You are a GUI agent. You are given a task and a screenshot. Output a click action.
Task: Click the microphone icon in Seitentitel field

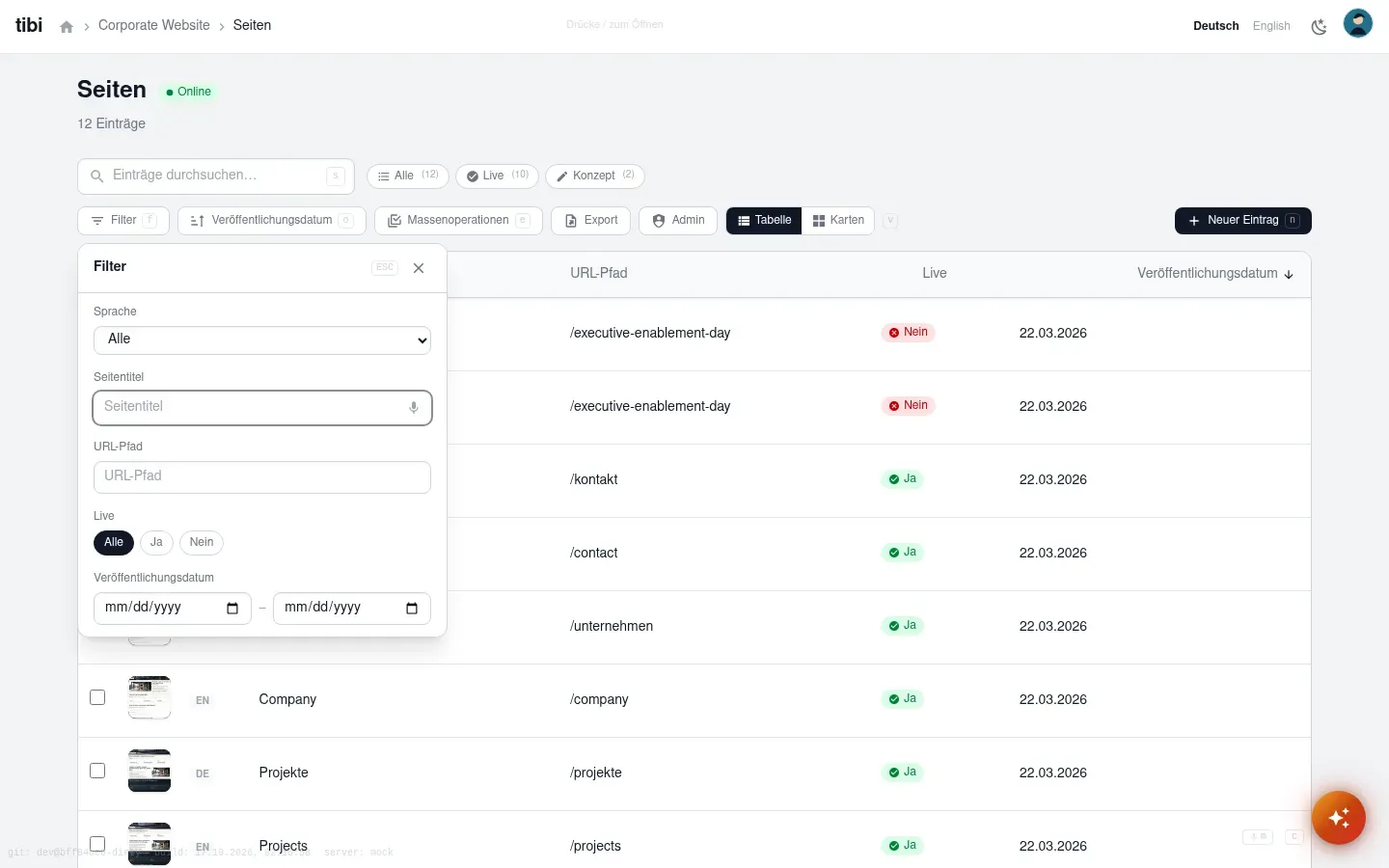414,407
